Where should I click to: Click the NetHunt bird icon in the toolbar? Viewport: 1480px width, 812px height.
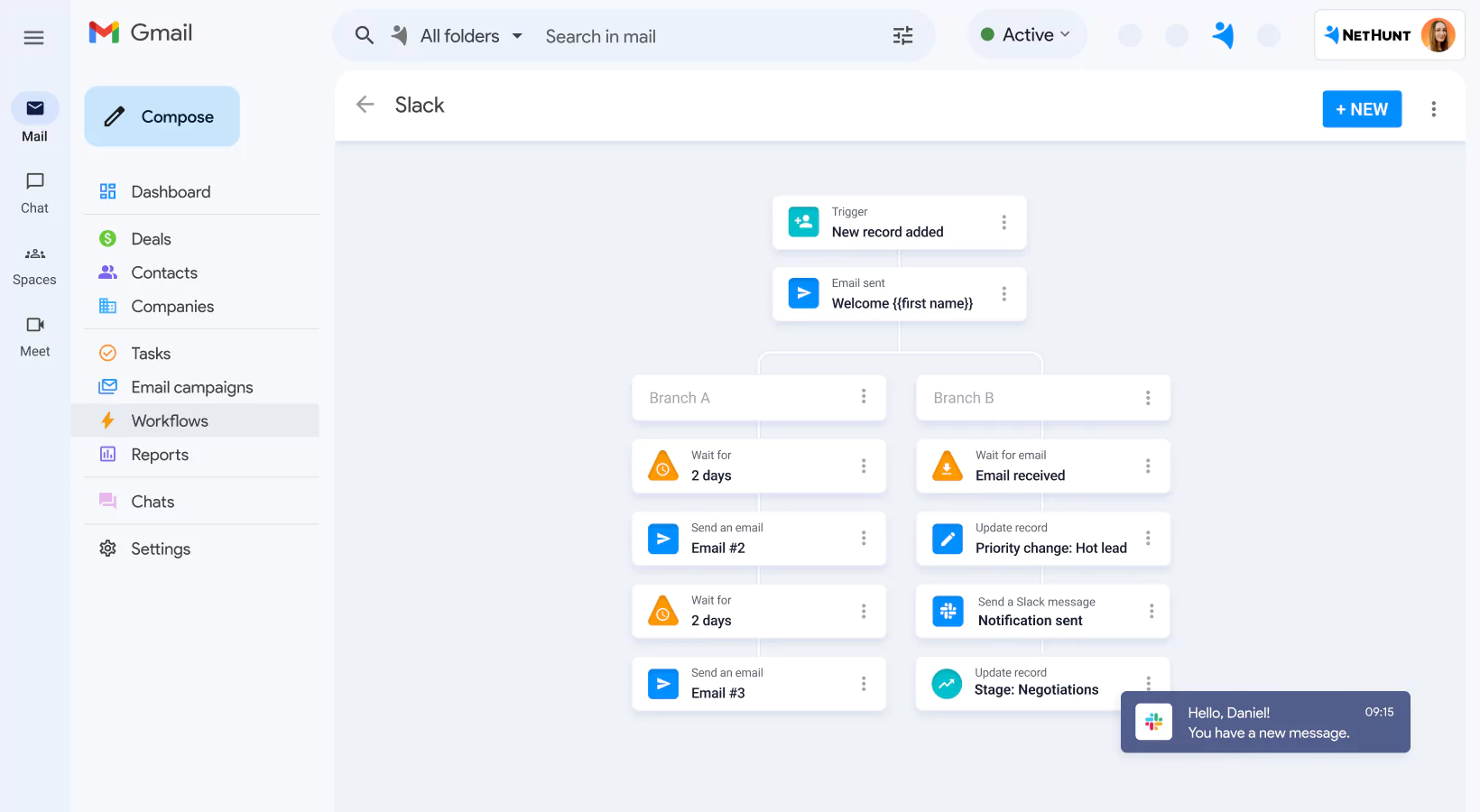[1224, 35]
